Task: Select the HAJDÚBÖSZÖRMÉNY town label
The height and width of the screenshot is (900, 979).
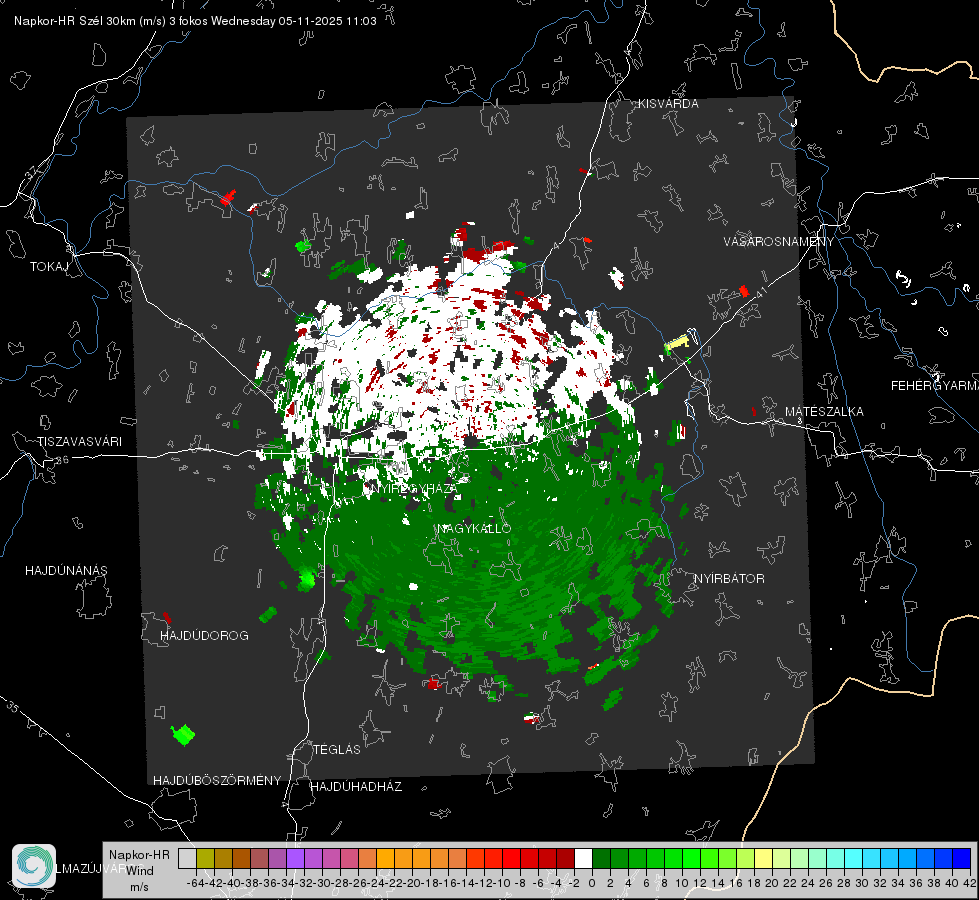Action: pyautogui.click(x=217, y=781)
